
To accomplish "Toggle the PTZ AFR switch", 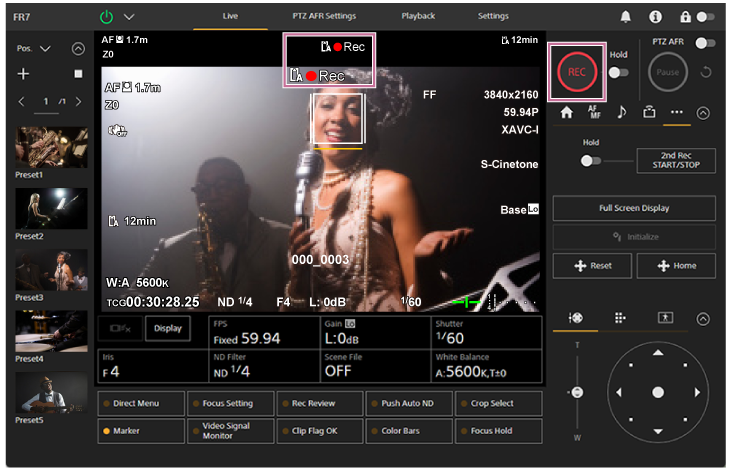I will [706, 44].
